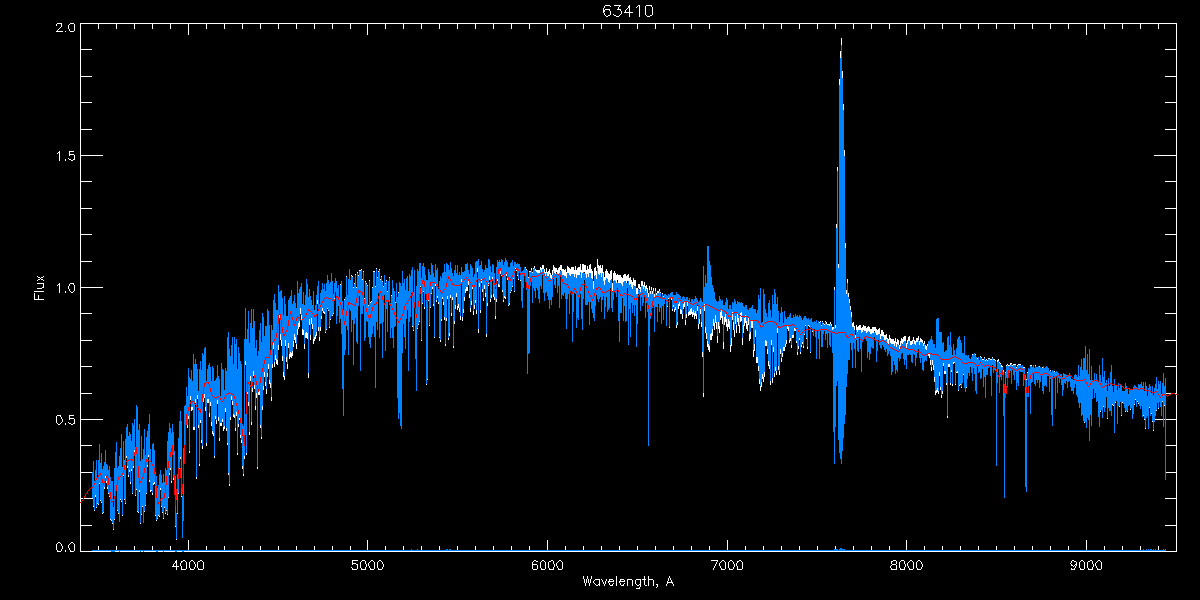This screenshot has height=600, width=1200.
Task: Click the 6000 wavelength tick label
Action: tap(547, 564)
